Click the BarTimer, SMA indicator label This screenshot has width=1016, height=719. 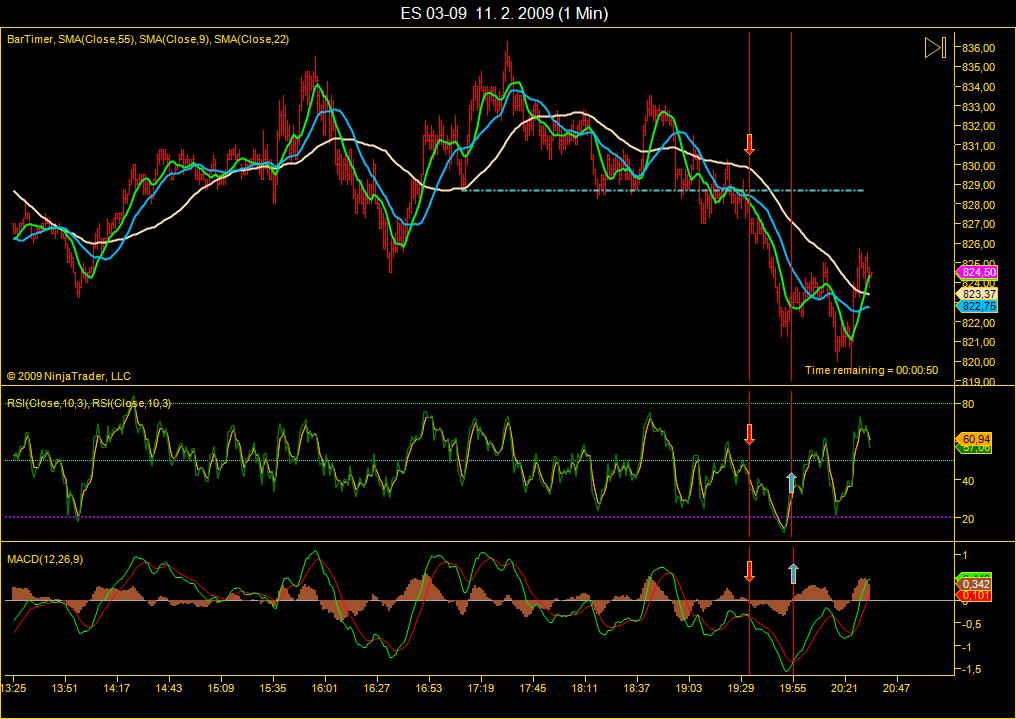[x=148, y=40]
